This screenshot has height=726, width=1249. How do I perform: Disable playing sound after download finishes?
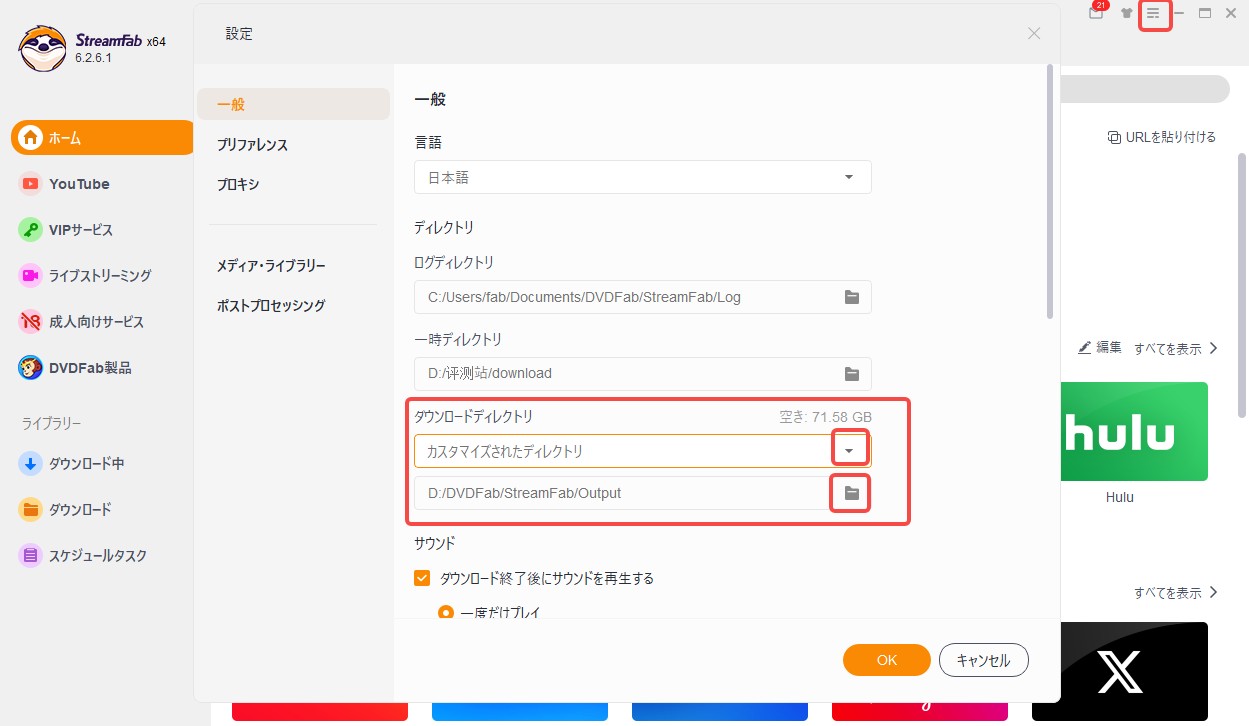tap(421, 577)
